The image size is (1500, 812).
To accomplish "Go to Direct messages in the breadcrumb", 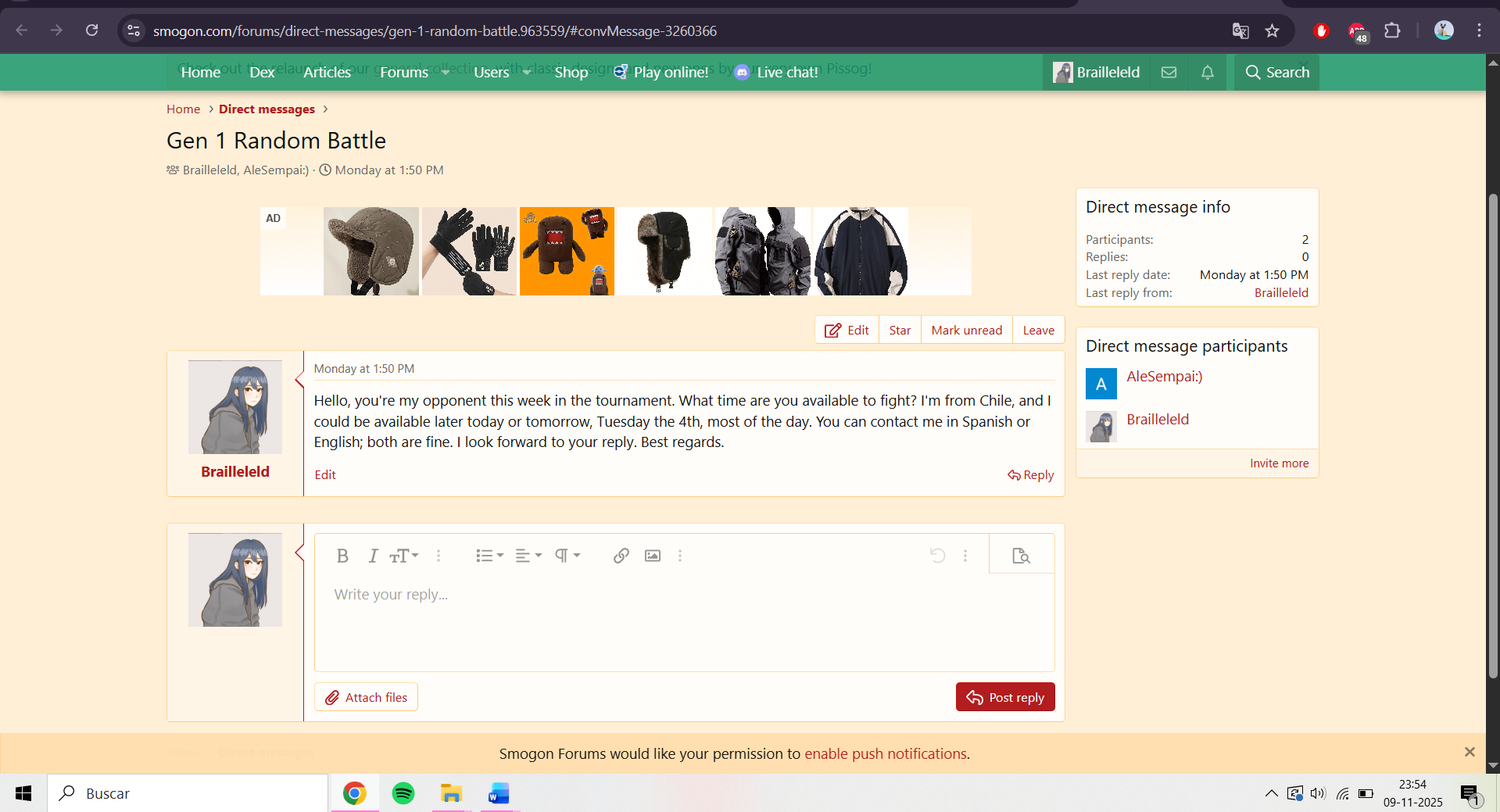I will pyautogui.click(x=267, y=109).
